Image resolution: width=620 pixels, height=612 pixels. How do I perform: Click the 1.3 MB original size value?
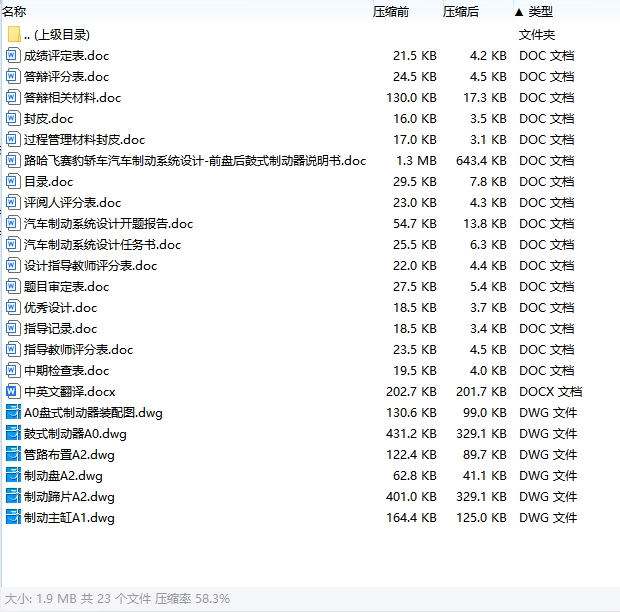coord(416,161)
